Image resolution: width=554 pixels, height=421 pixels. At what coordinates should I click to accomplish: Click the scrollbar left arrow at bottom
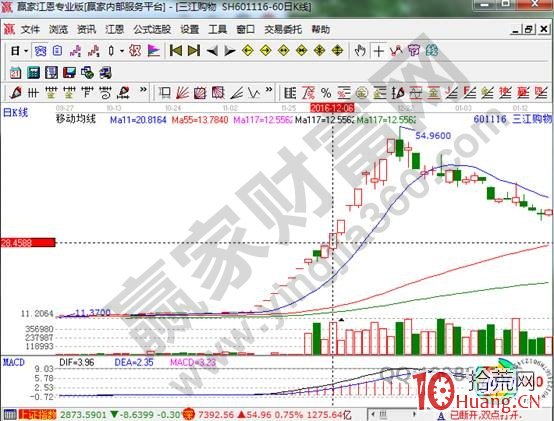pyautogui.click(x=373, y=414)
